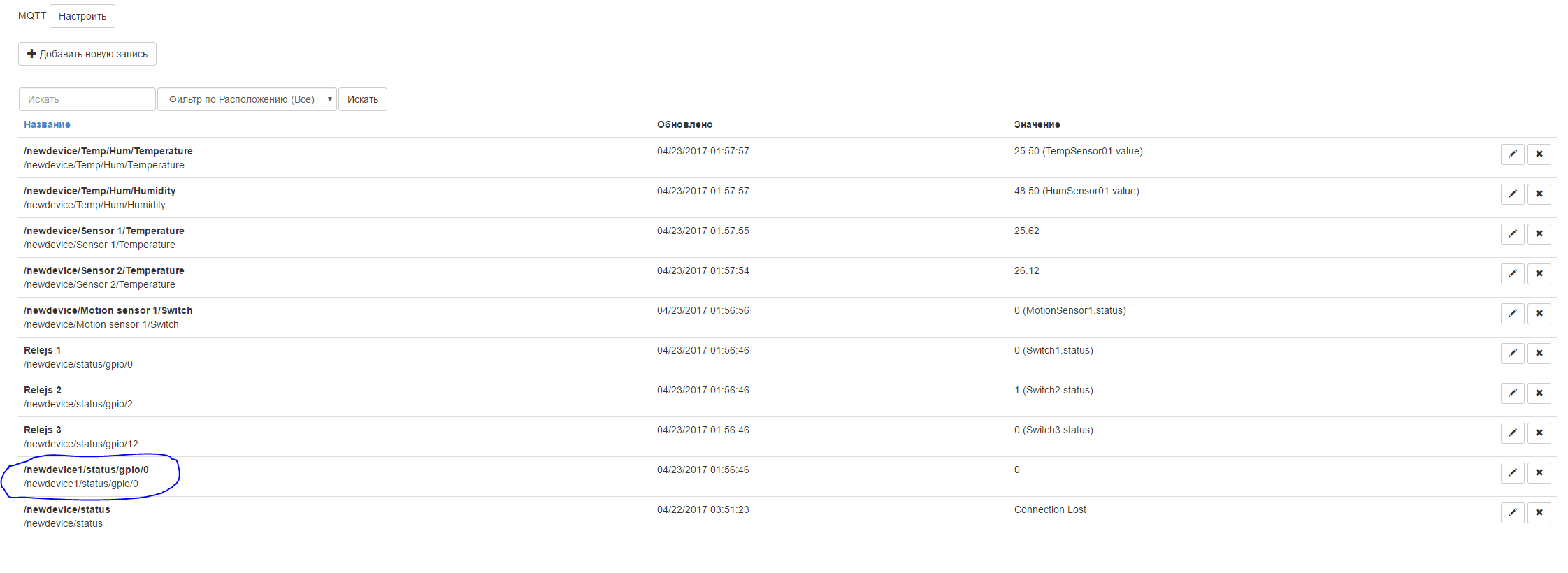Delete the Relejs 3 record

point(1539,433)
